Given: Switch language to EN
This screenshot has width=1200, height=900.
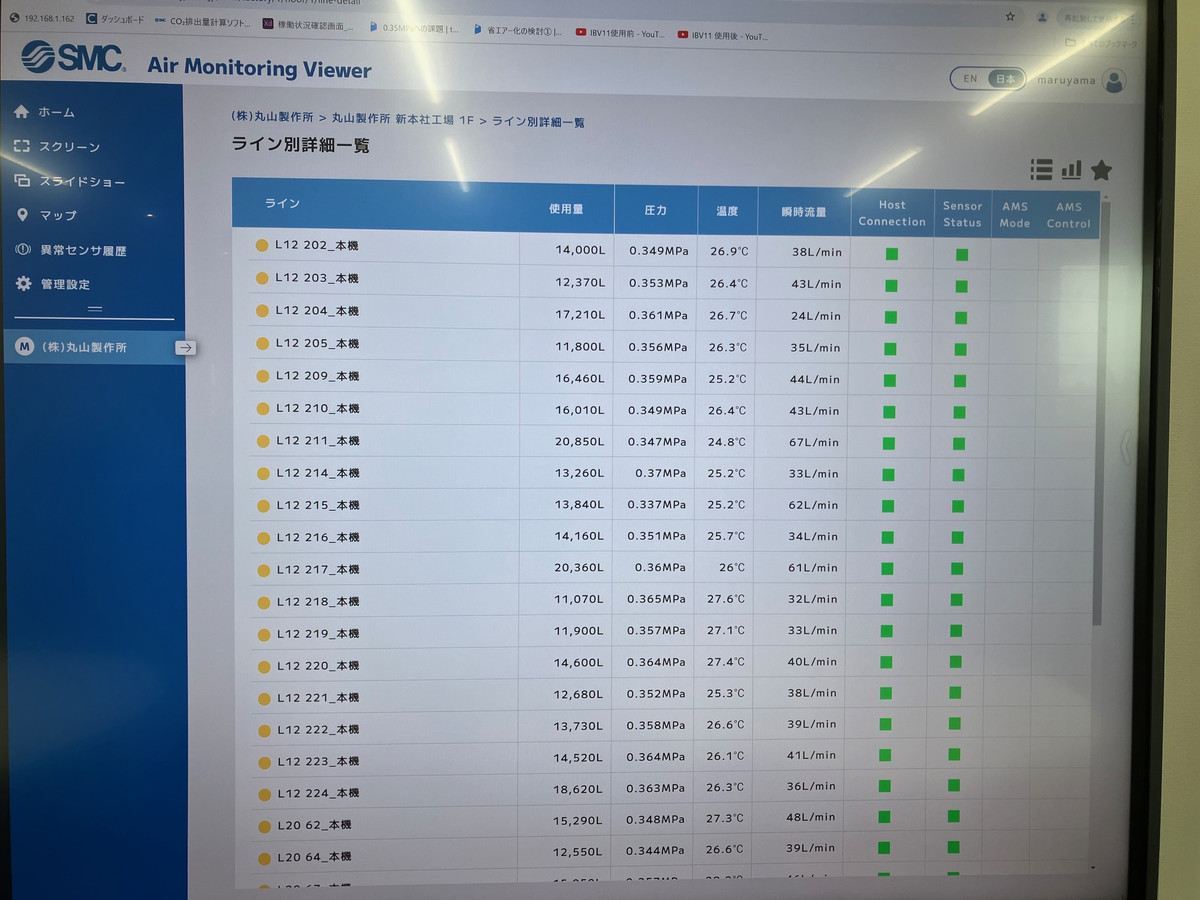Looking at the screenshot, I should tap(969, 78).
